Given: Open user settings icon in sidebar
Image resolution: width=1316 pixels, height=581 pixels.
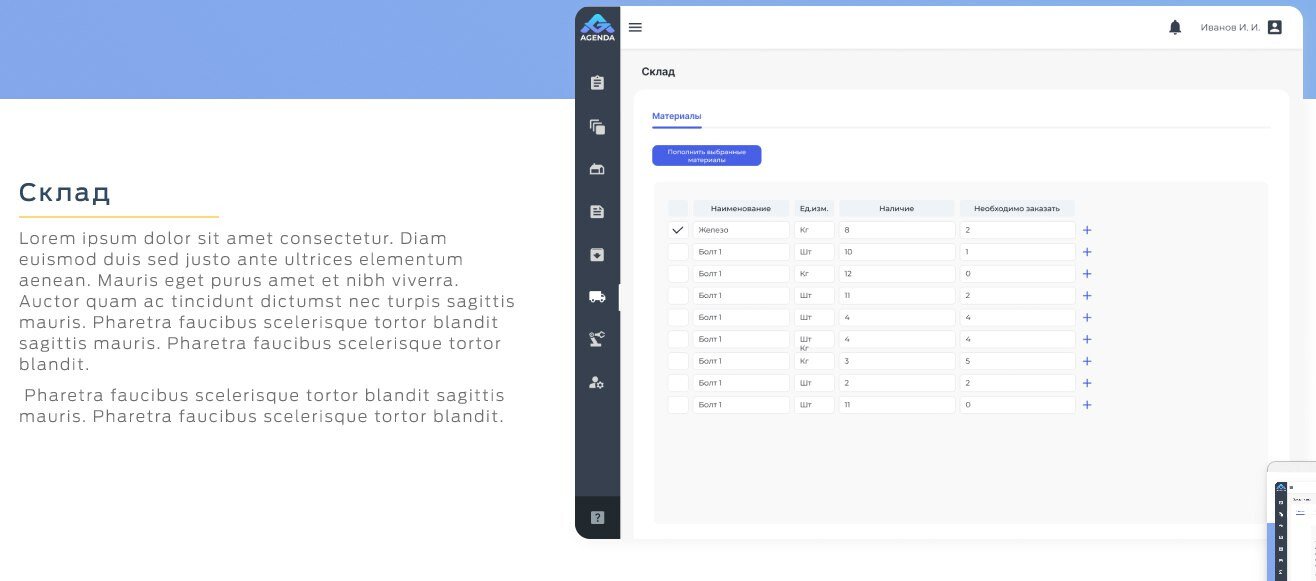Looking at the screenshot, I should pos(597,383).
